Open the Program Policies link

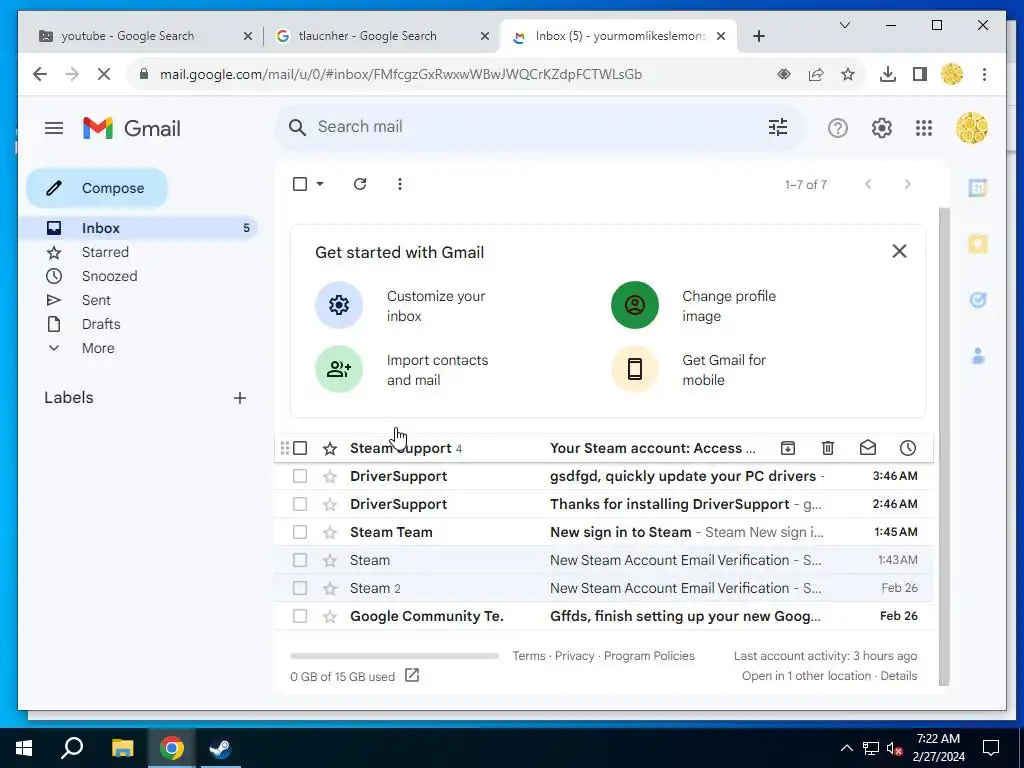click(x=648, y=656)
